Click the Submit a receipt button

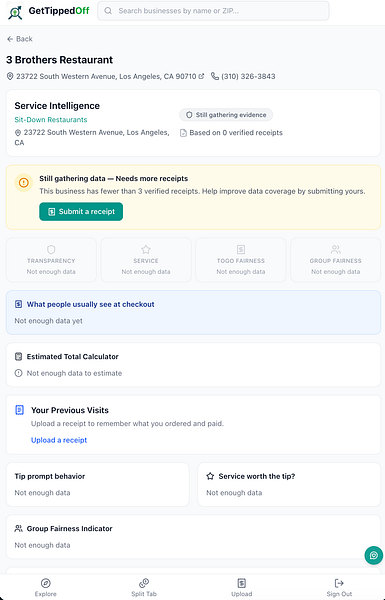(81, 212)
